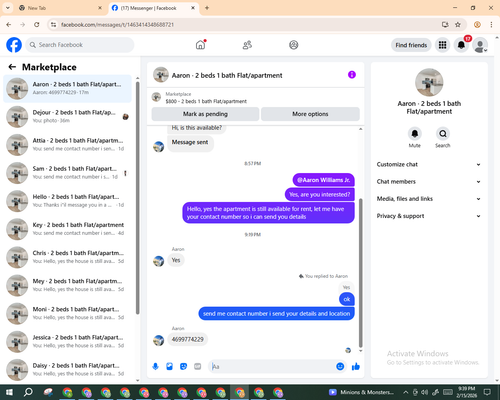Click the conversation list scrollbar
500x400 pixels.
tap(137, 197)
